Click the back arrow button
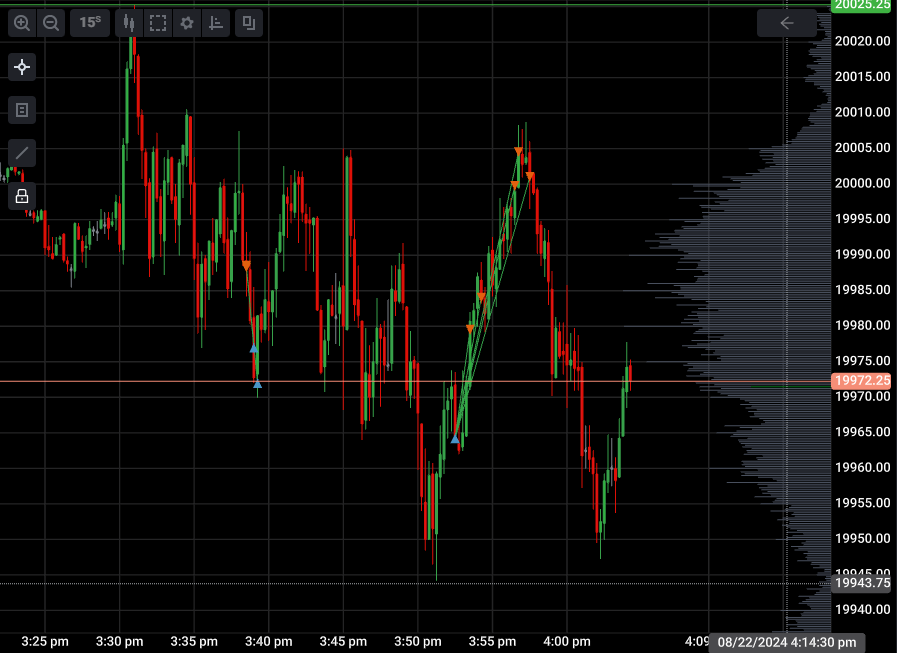The image size is (897, 653). pyautogui.click(x=787, y=23)
